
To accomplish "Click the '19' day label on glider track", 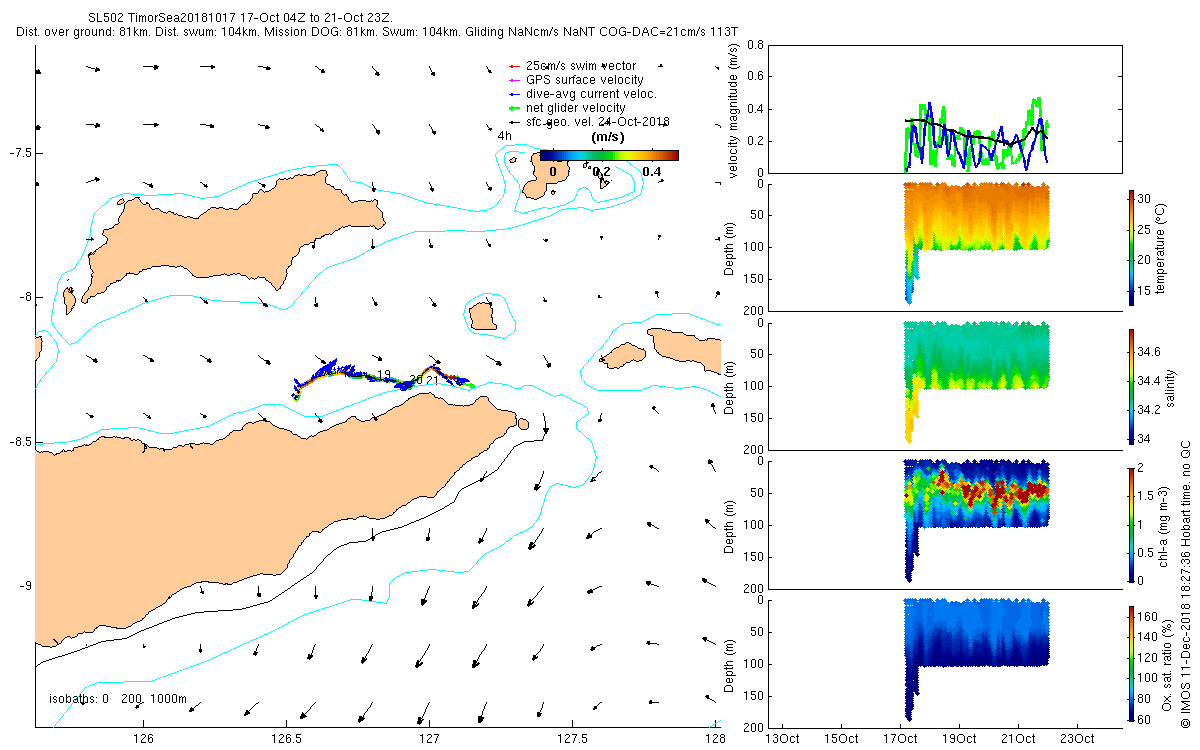I will pyautogui.click(x=384, y=375).
